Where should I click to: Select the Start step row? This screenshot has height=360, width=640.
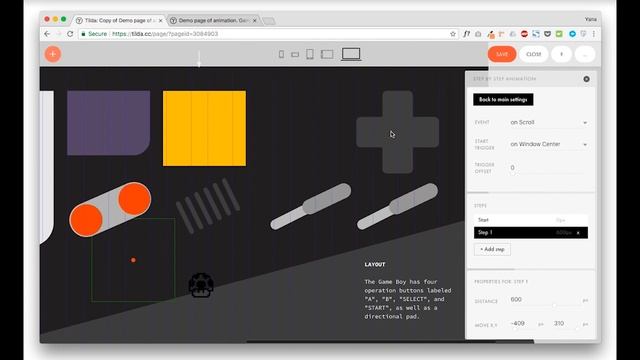click(x=531, y=220)
